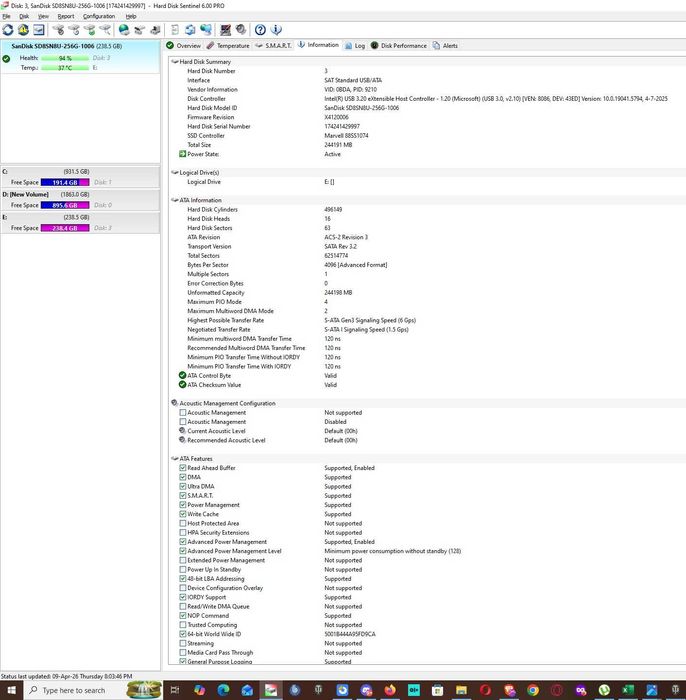Click the dark configuration panel toolbar icon

[x=225, y=30]
